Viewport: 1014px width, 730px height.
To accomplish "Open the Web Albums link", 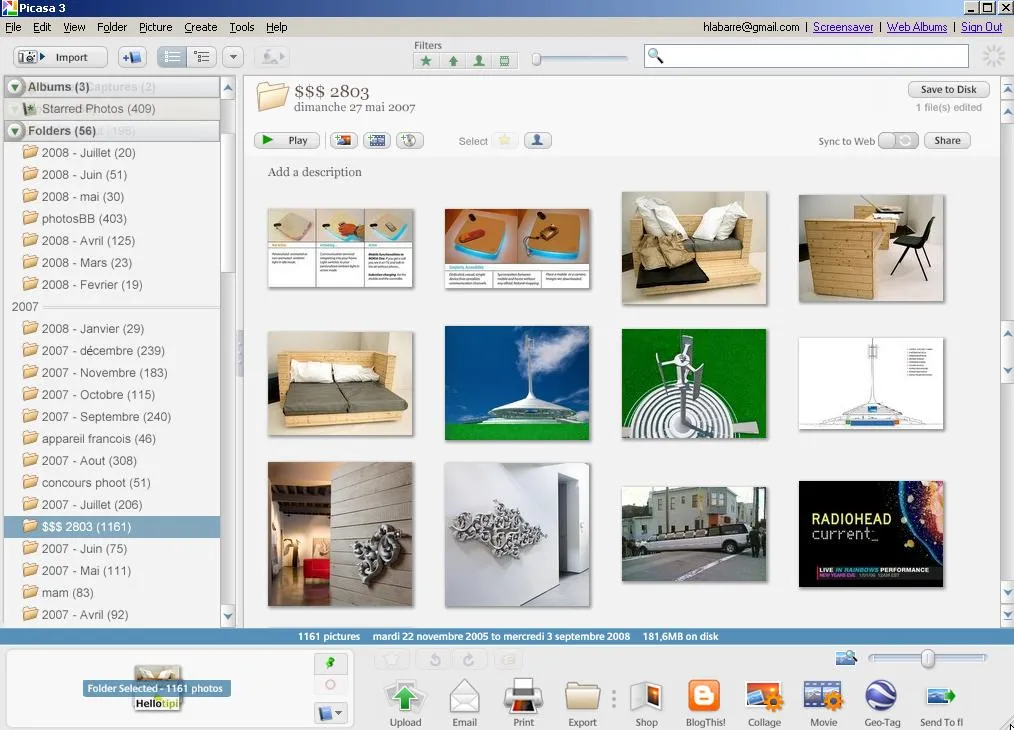I will [x=917, y=27].
